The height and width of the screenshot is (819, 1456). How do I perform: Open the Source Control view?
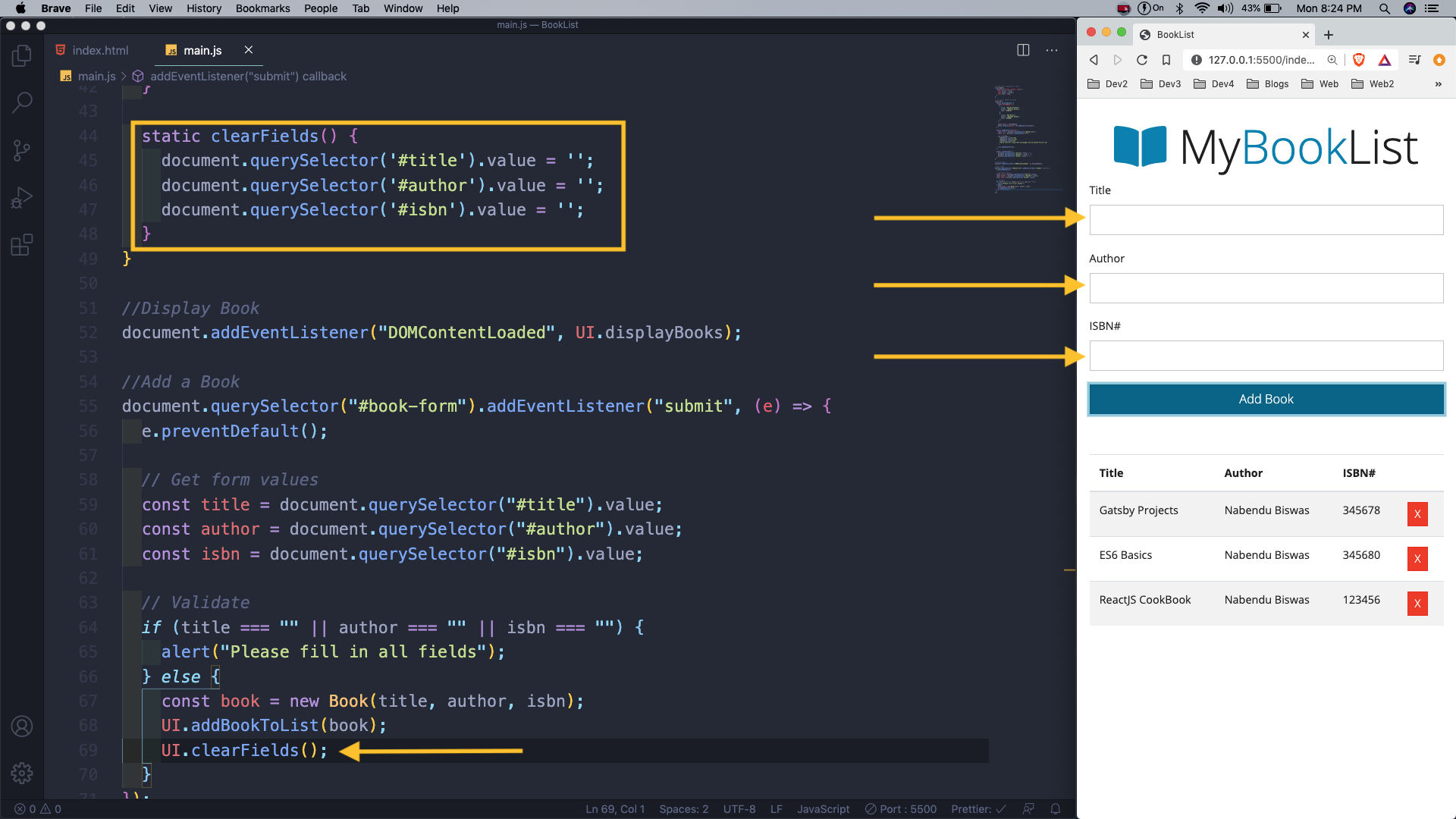22,149
